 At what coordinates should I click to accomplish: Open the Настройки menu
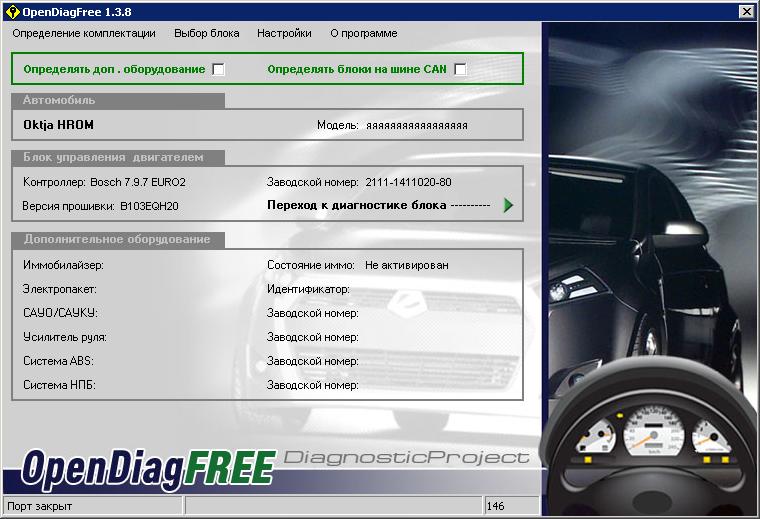(x=284, y=33)
